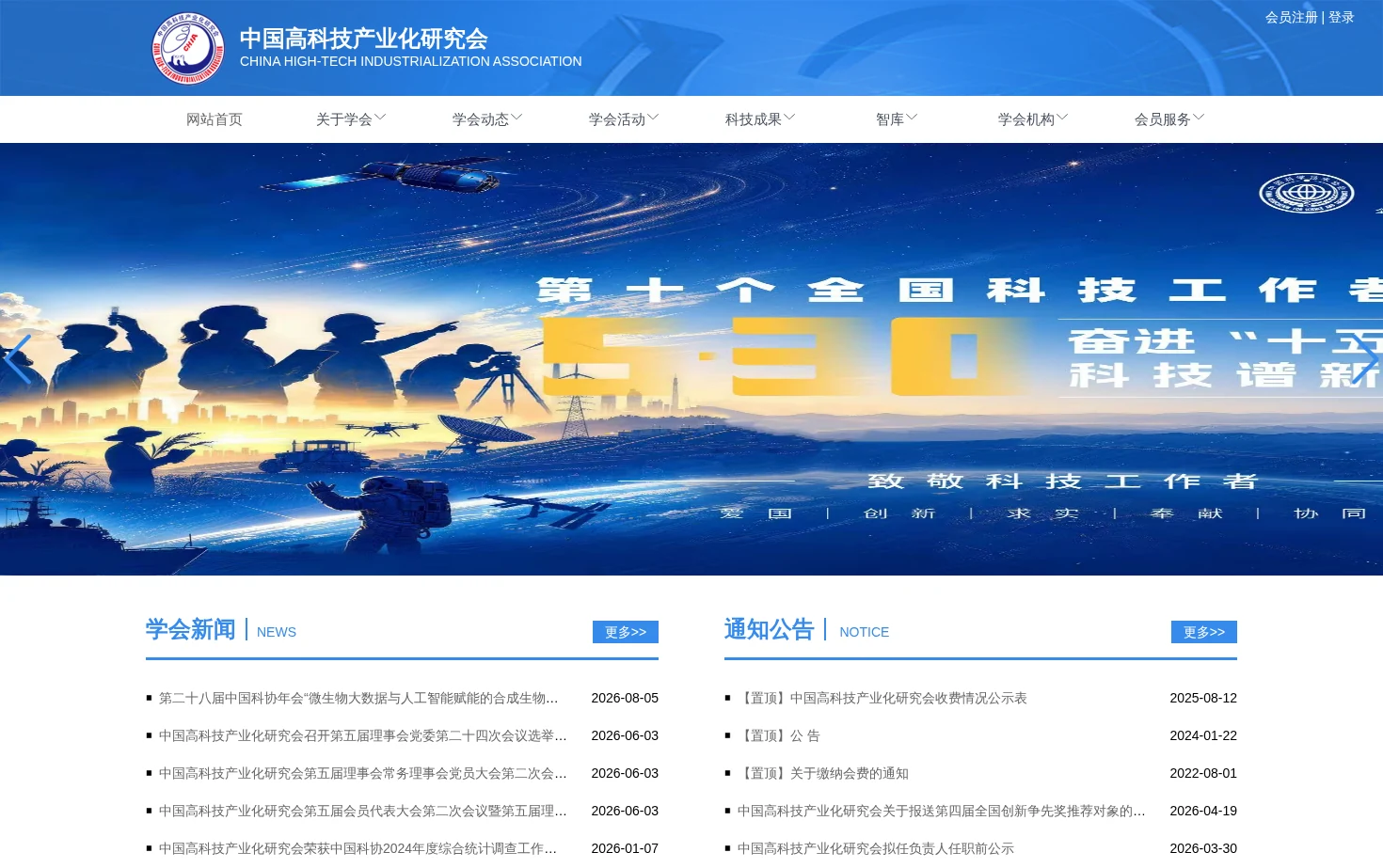The height and width of the screenshot is (868, 1383).
Task: Expand the 关于学会 dropdown menu
Action: [x=351, y=119]
